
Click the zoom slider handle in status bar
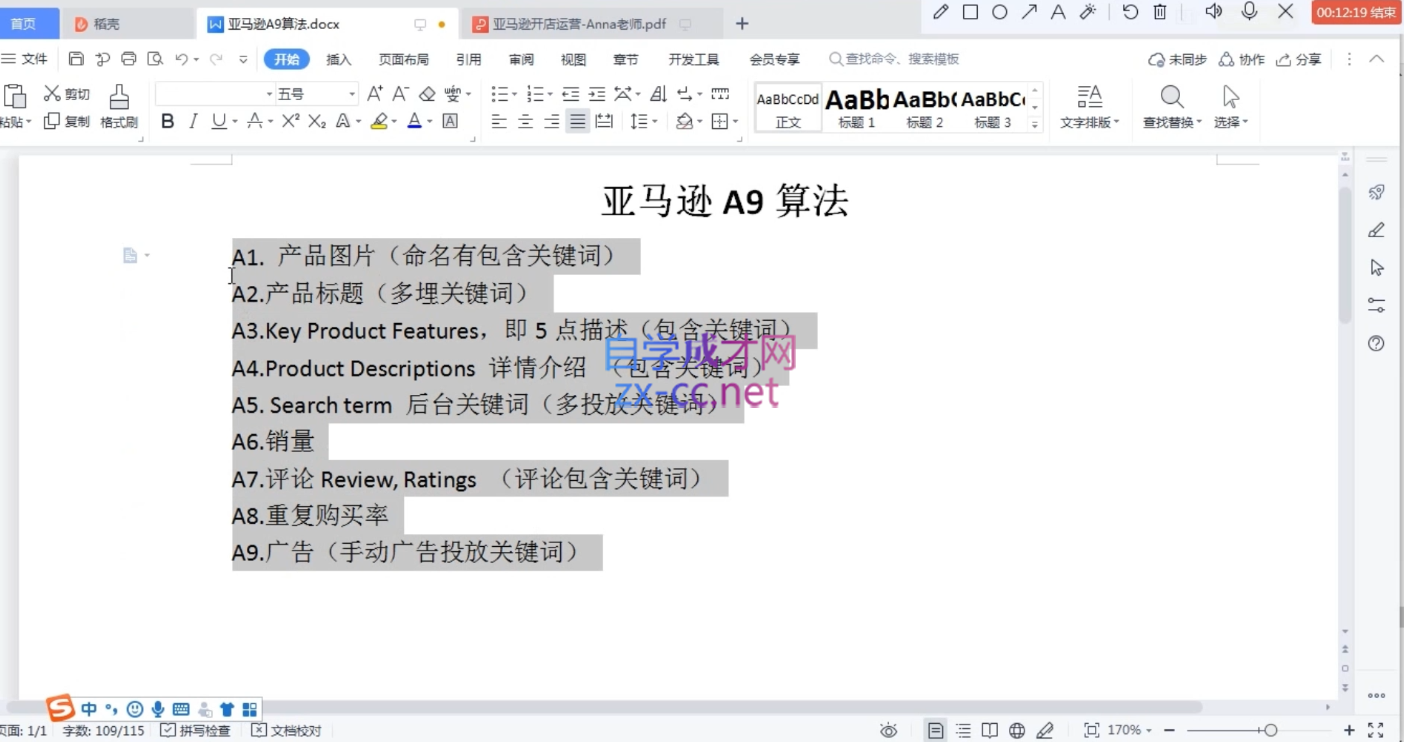point(1270,731)
